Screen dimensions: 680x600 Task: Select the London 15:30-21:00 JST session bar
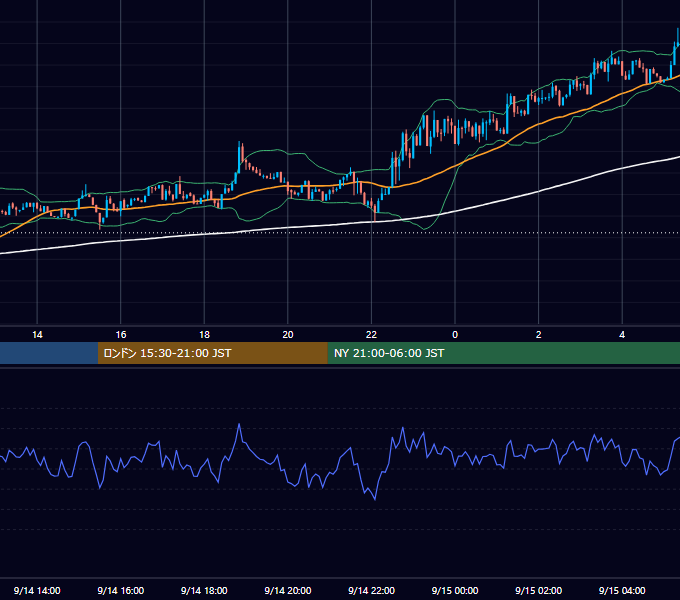(x=212, y=353)
